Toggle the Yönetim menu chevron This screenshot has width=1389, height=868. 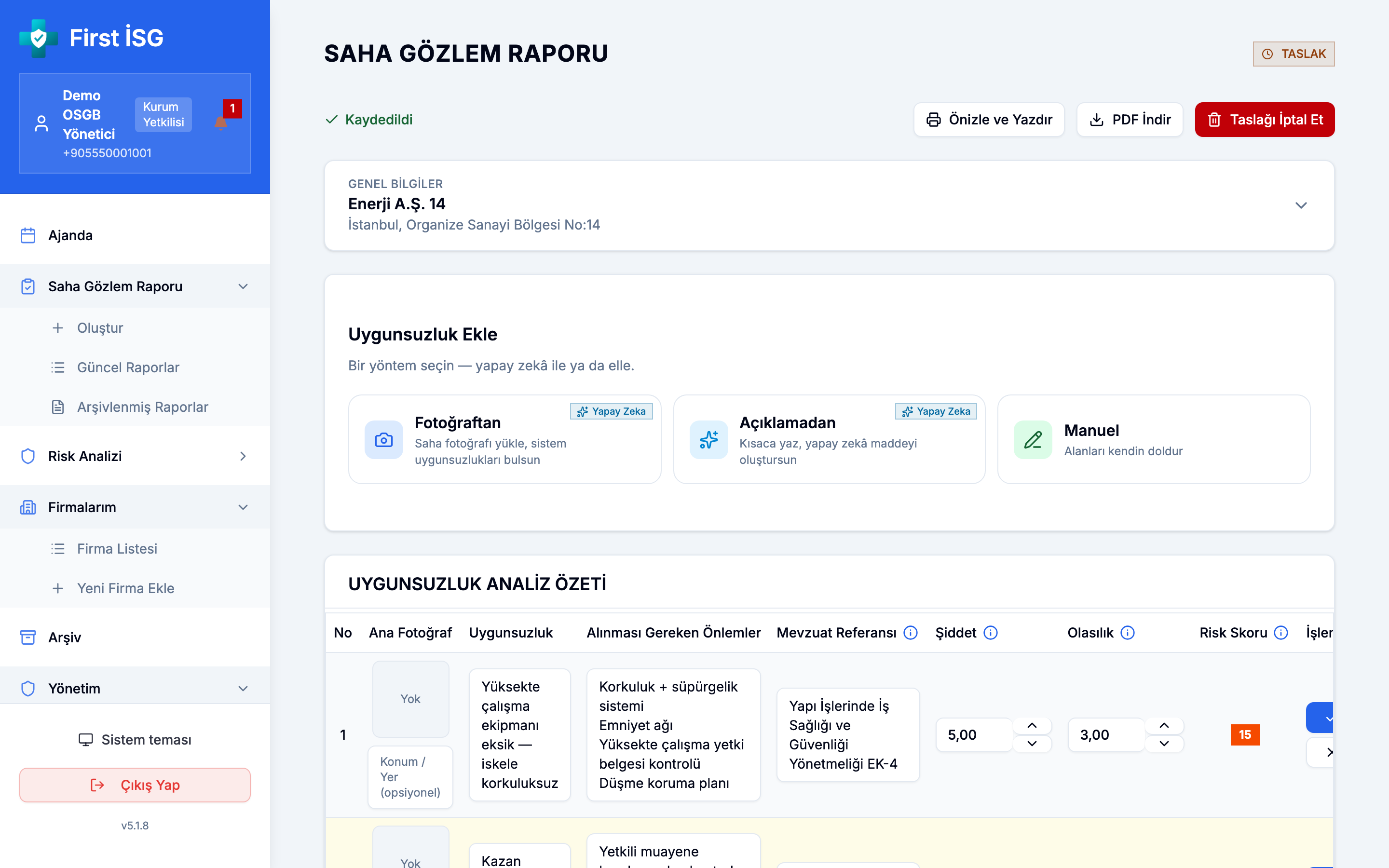(x=244, y=688)
